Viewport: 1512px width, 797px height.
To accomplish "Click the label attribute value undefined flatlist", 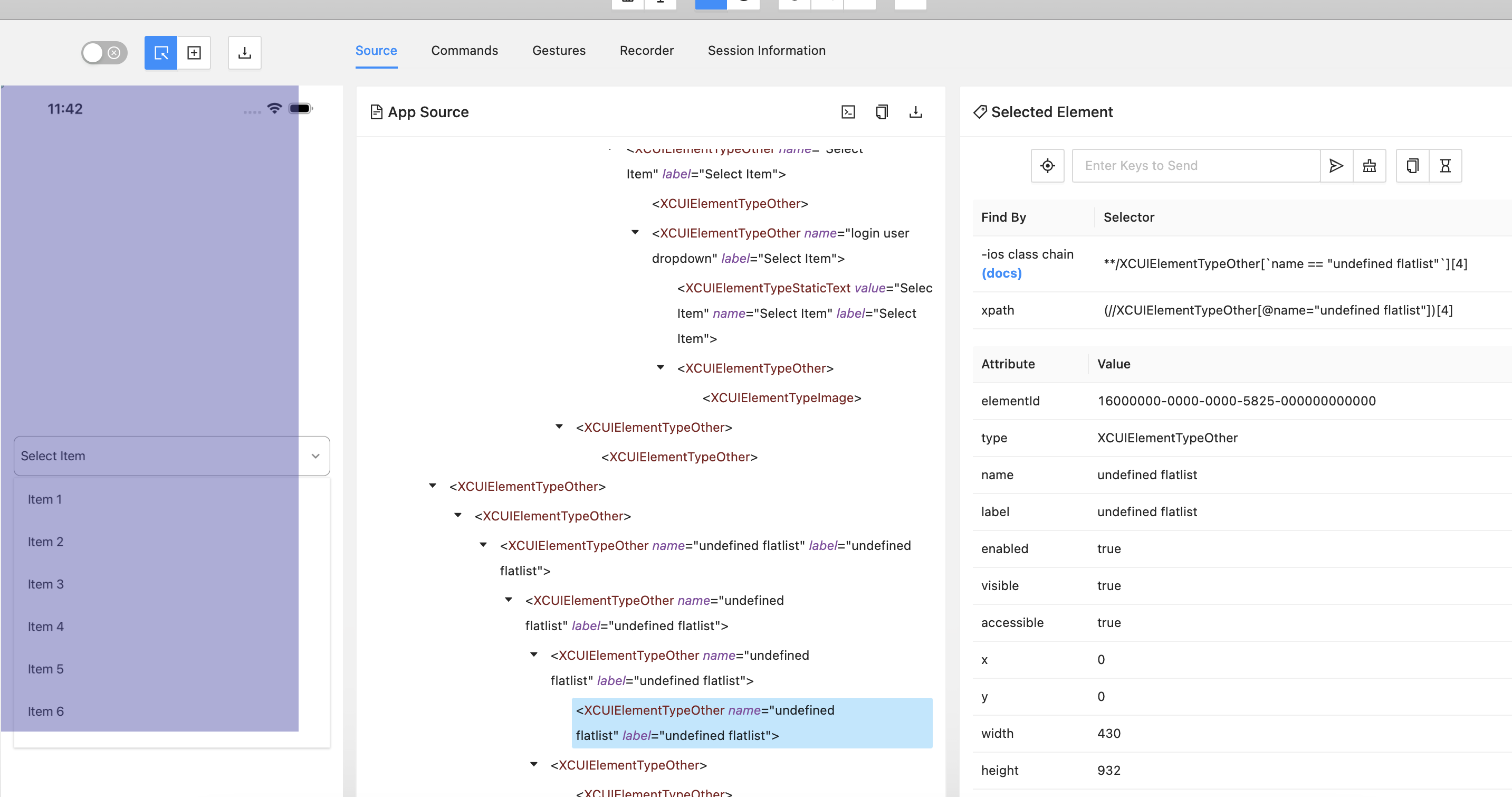I will point(1147,511).
